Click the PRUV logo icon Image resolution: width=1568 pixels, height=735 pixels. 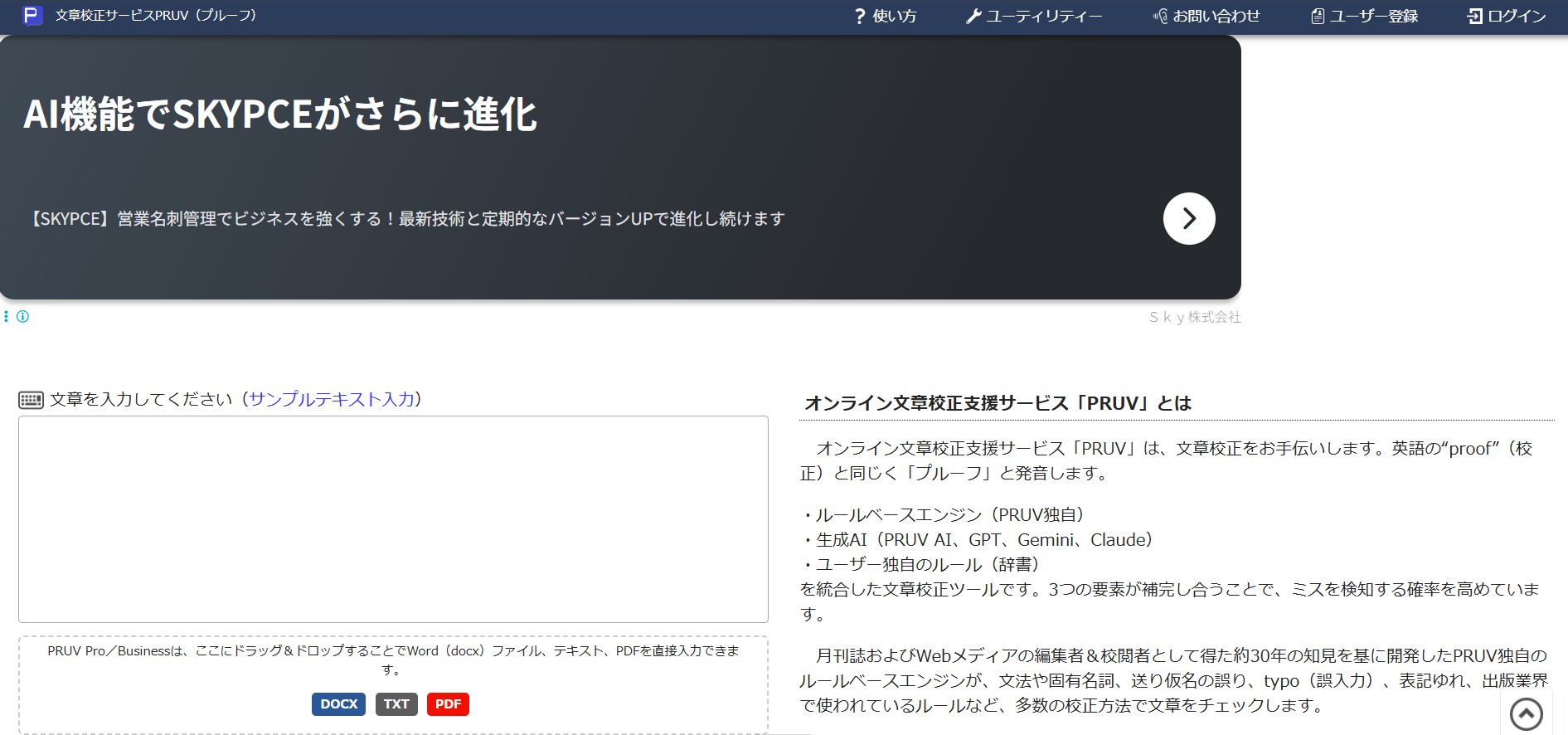(x=32, y=15)
